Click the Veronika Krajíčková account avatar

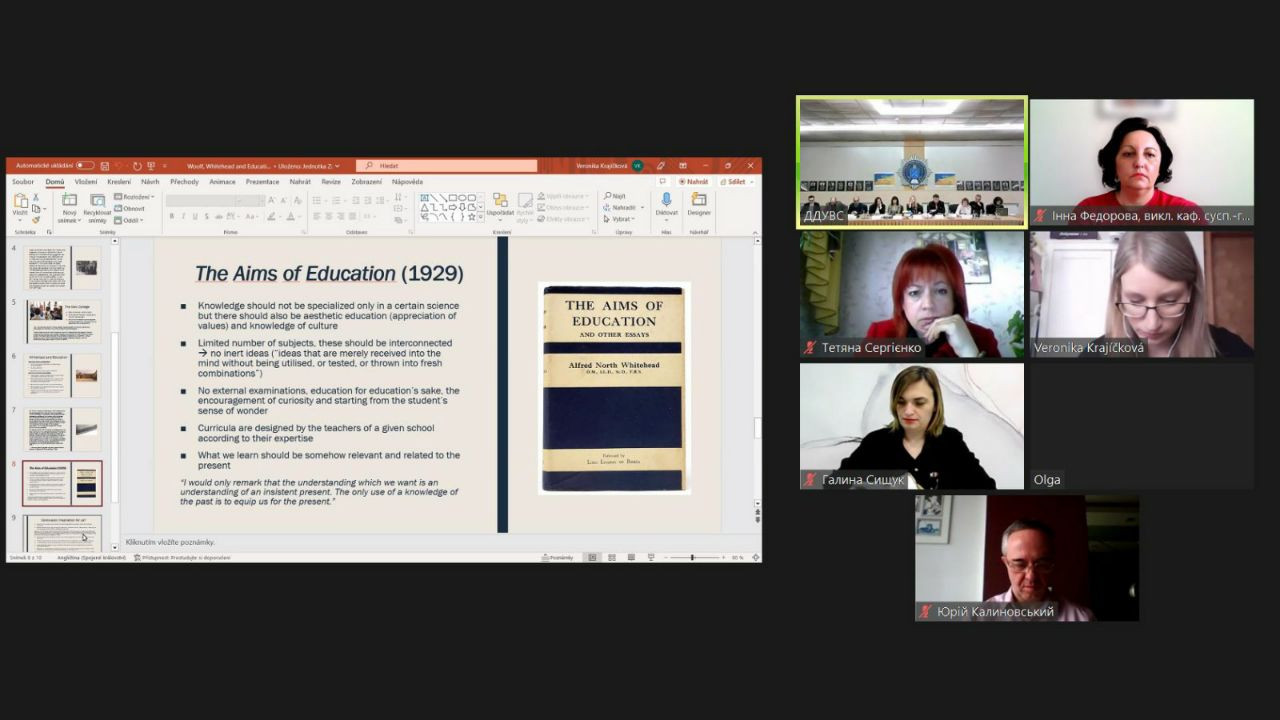[637, 166]
